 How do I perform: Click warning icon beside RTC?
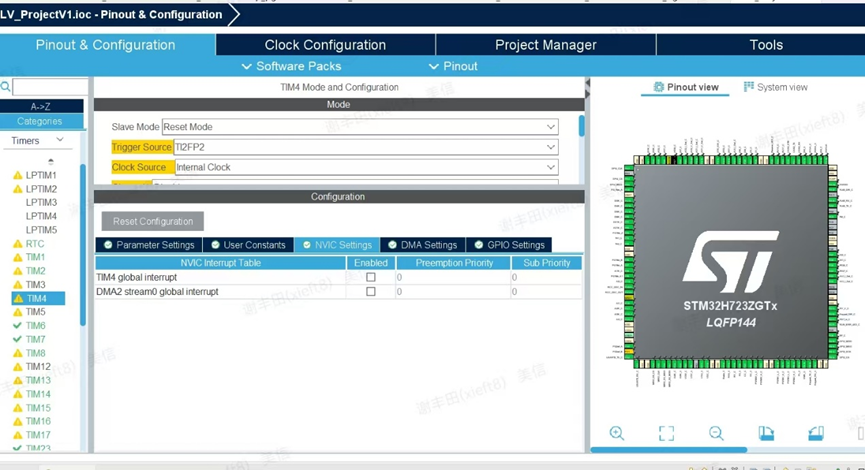18,244
